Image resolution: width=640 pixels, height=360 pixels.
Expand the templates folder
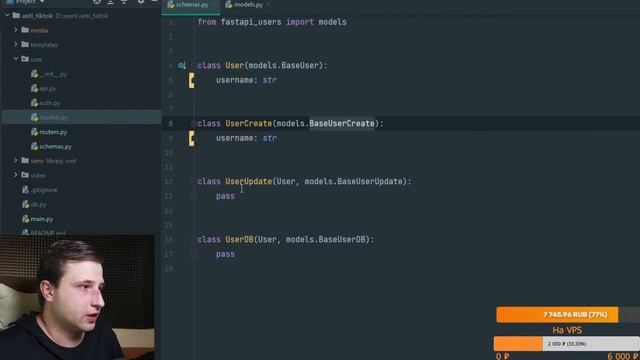click(x=16, y=44)
